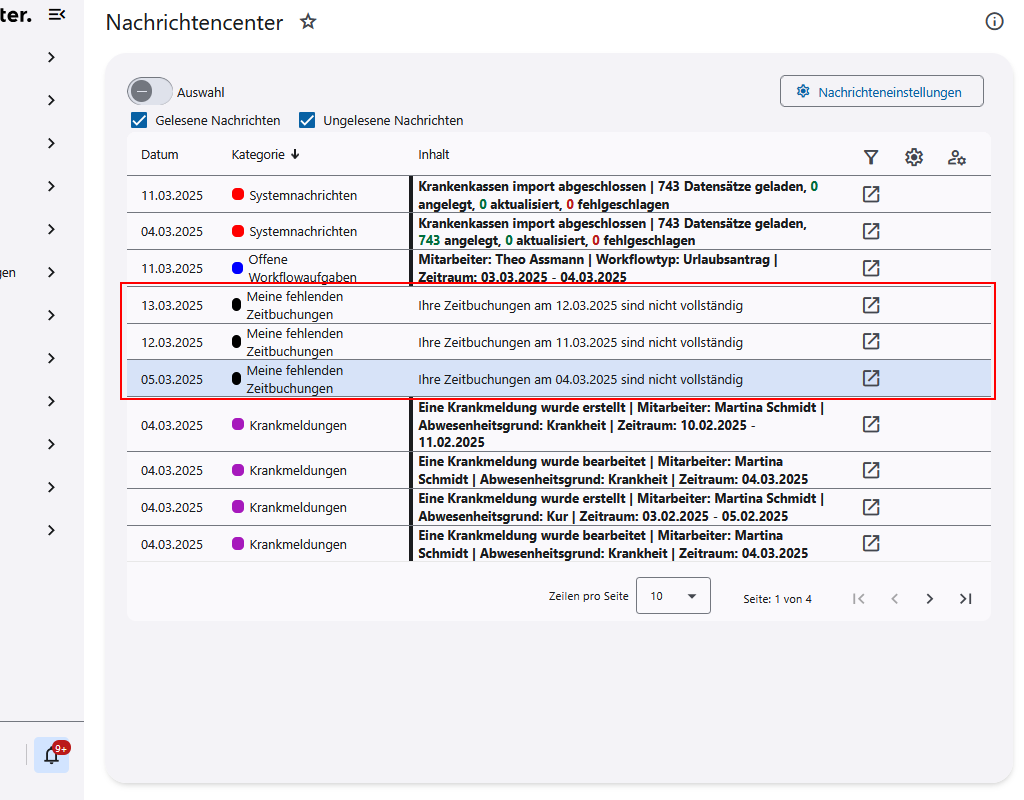Sort by the Kategorie column header
The image size is (1024, 800).
point(265,155)
